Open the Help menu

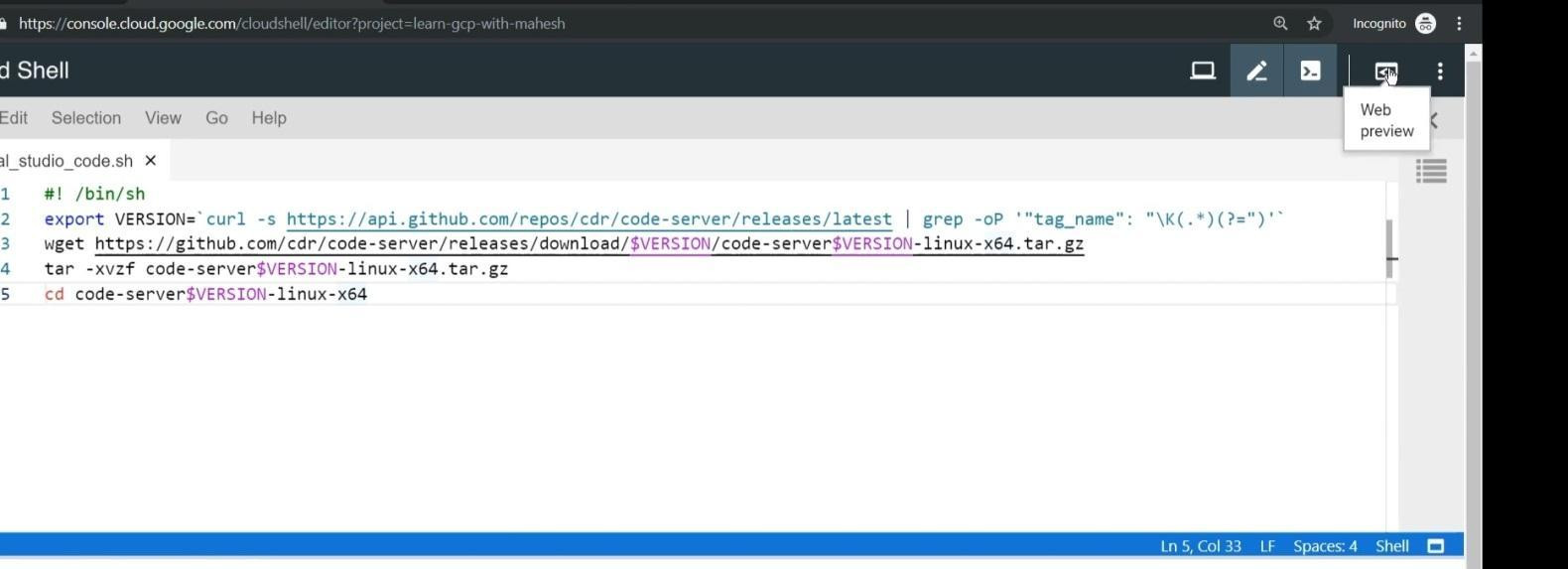point(269,117)
